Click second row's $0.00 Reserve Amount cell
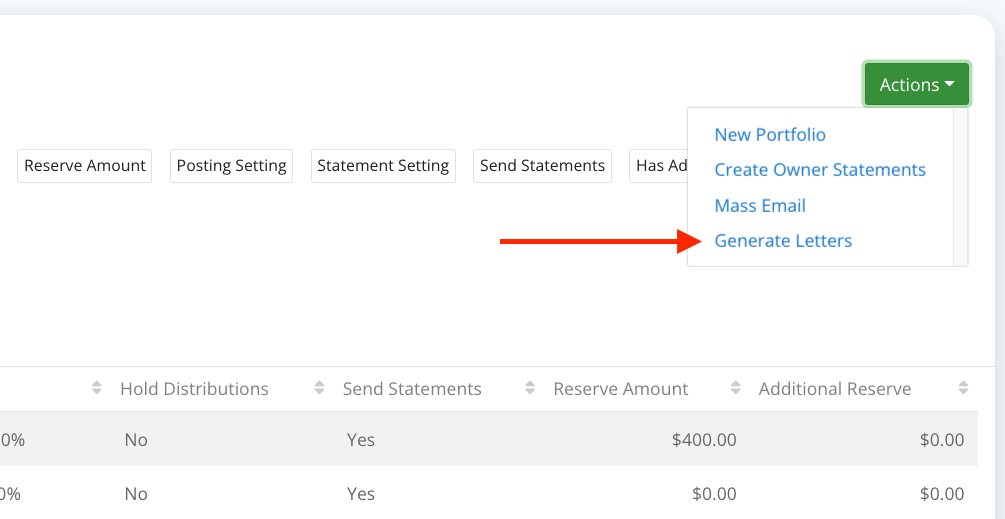The image size is (1005, 519). tap(713, 494)
